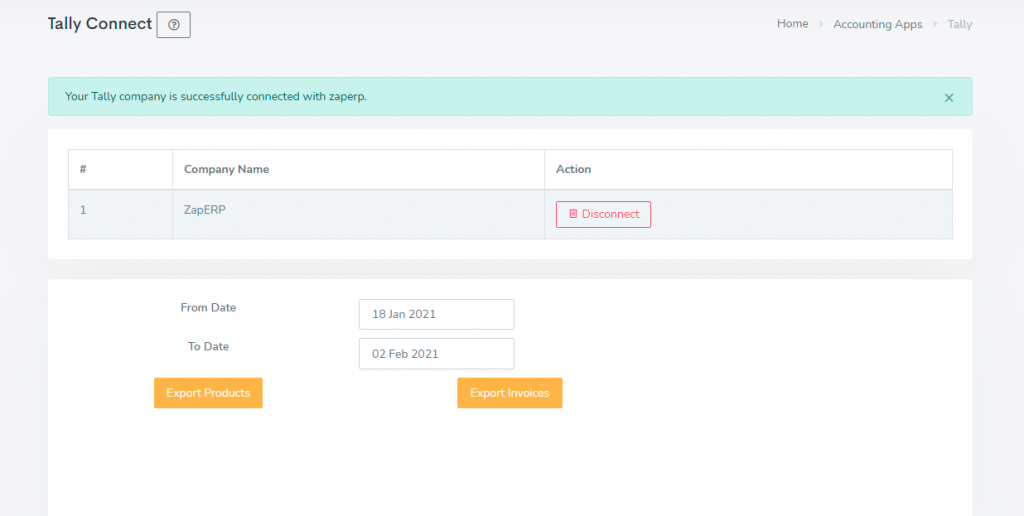Viewport: 1024px width, 516px height.
Task: Select the Tally breadcrumb
Action: [x=959, y=24]
